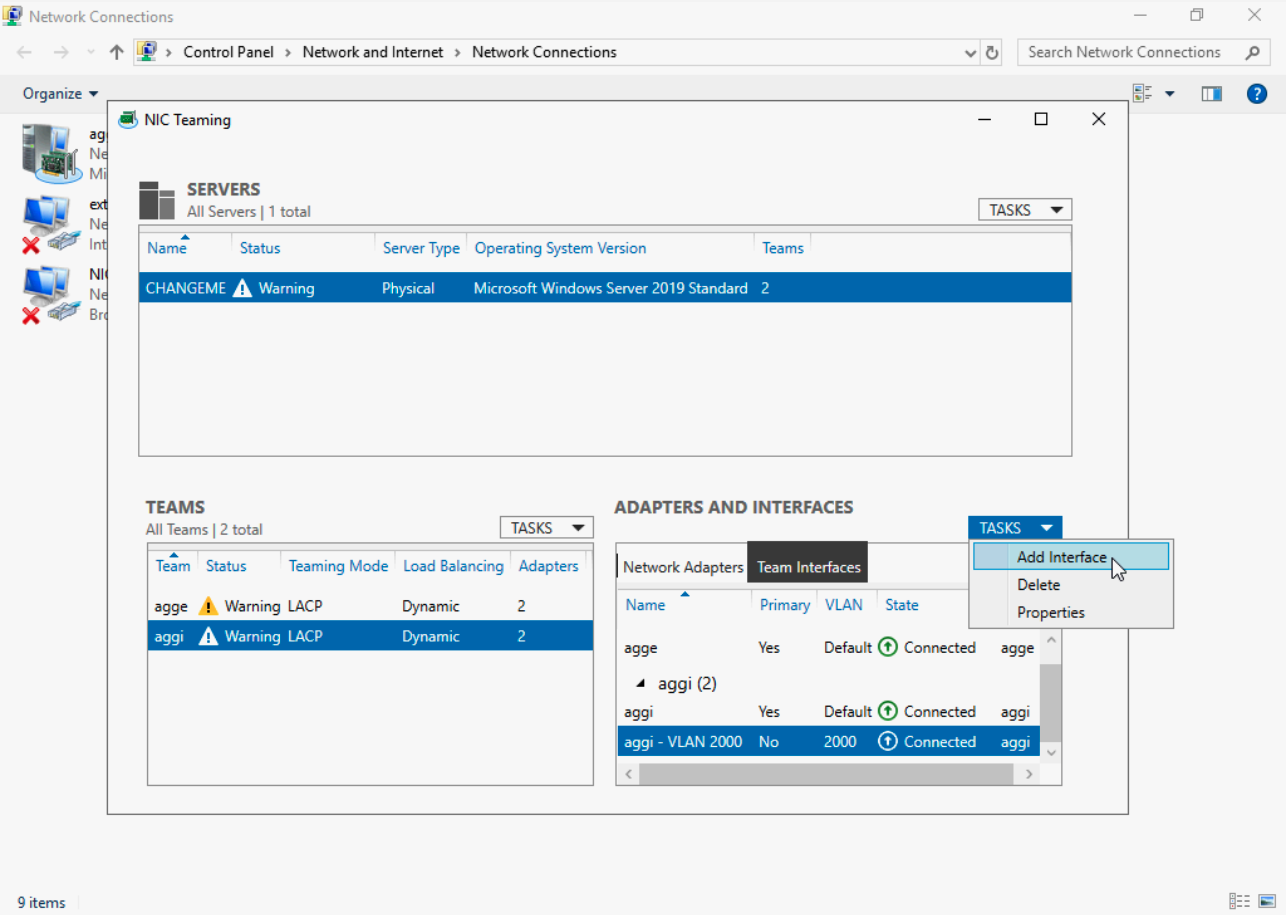Choose Add Interface from the menu
This screenshot has height=915, width=1286.
tap(1071, 557)
